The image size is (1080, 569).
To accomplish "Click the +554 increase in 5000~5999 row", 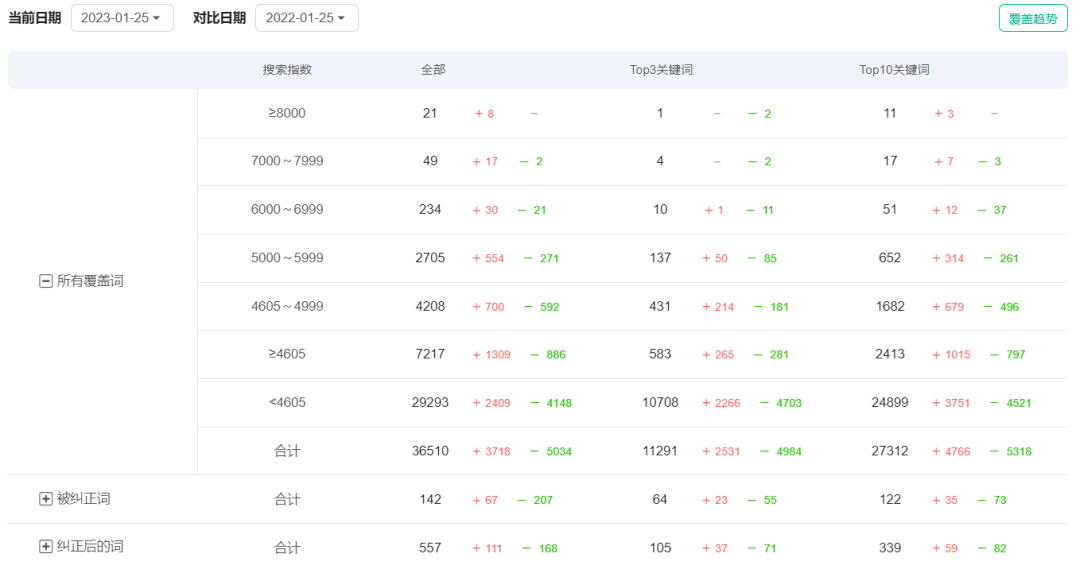I will click(488, 259).
